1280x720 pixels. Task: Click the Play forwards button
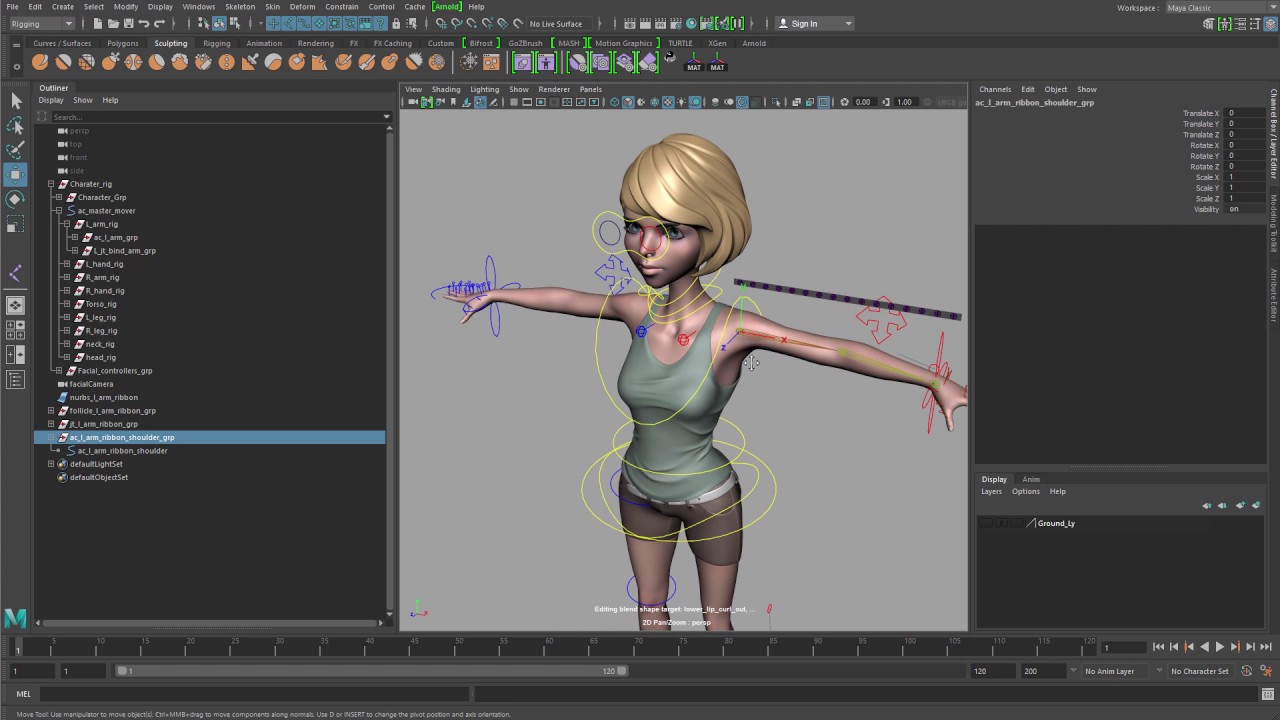click(1220, 647)
